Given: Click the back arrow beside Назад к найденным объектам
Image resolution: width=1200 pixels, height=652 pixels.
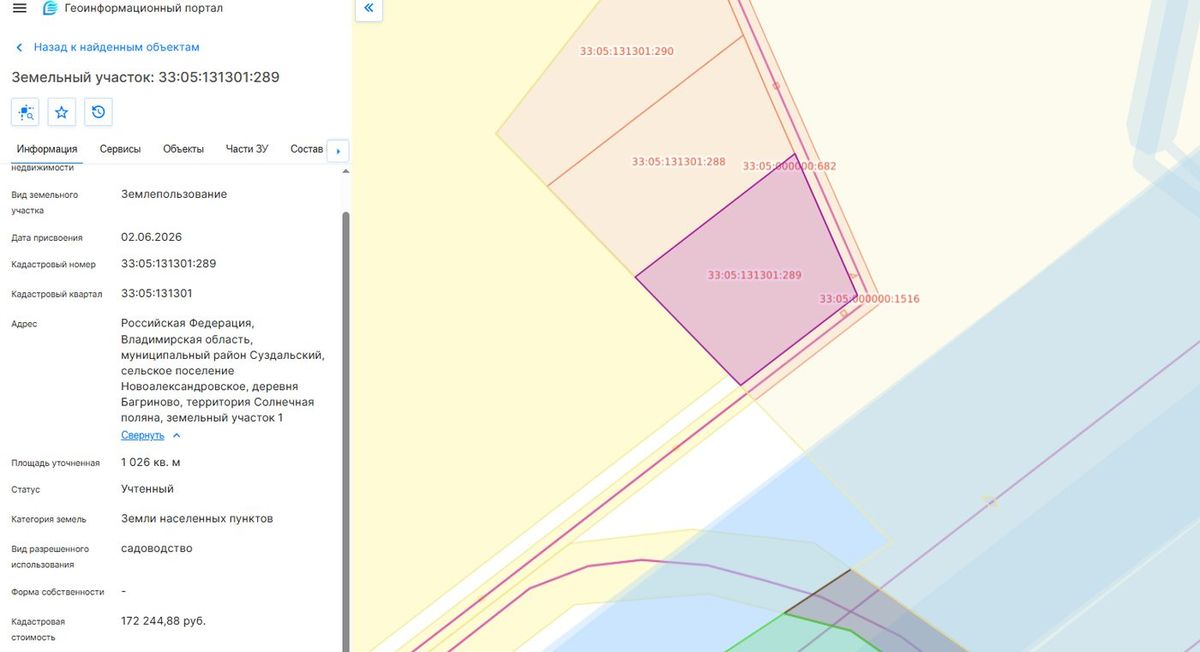Looking at the screenshot, I should point(19,47).
